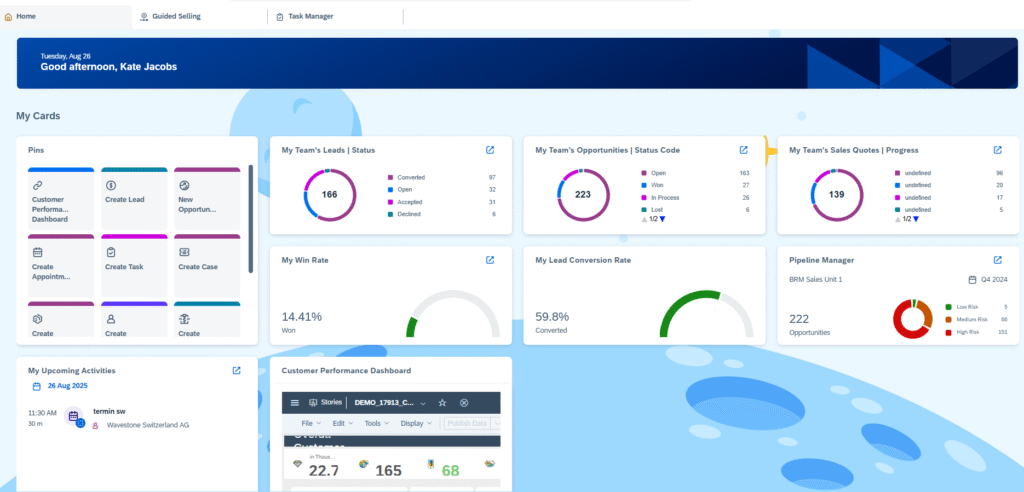Click the My Win Rate gauge chart
The image size is (1024, 492).
point(452,314)
